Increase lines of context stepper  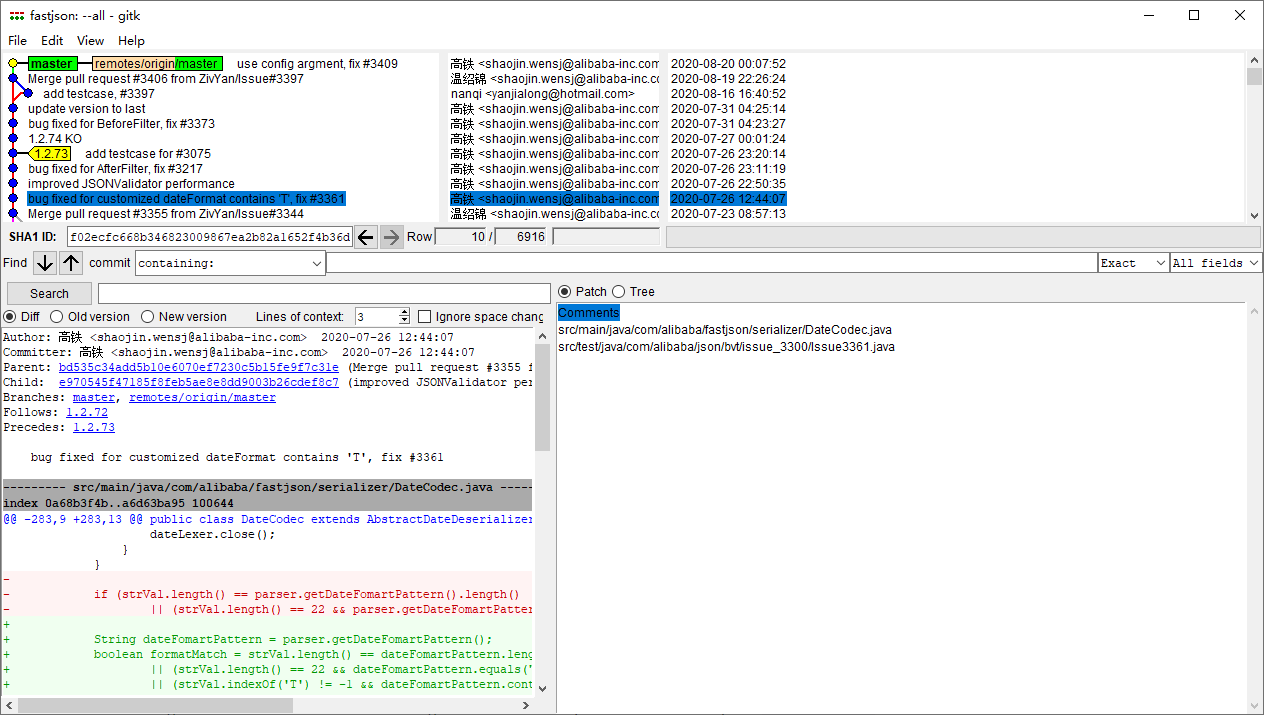point(404,312)
